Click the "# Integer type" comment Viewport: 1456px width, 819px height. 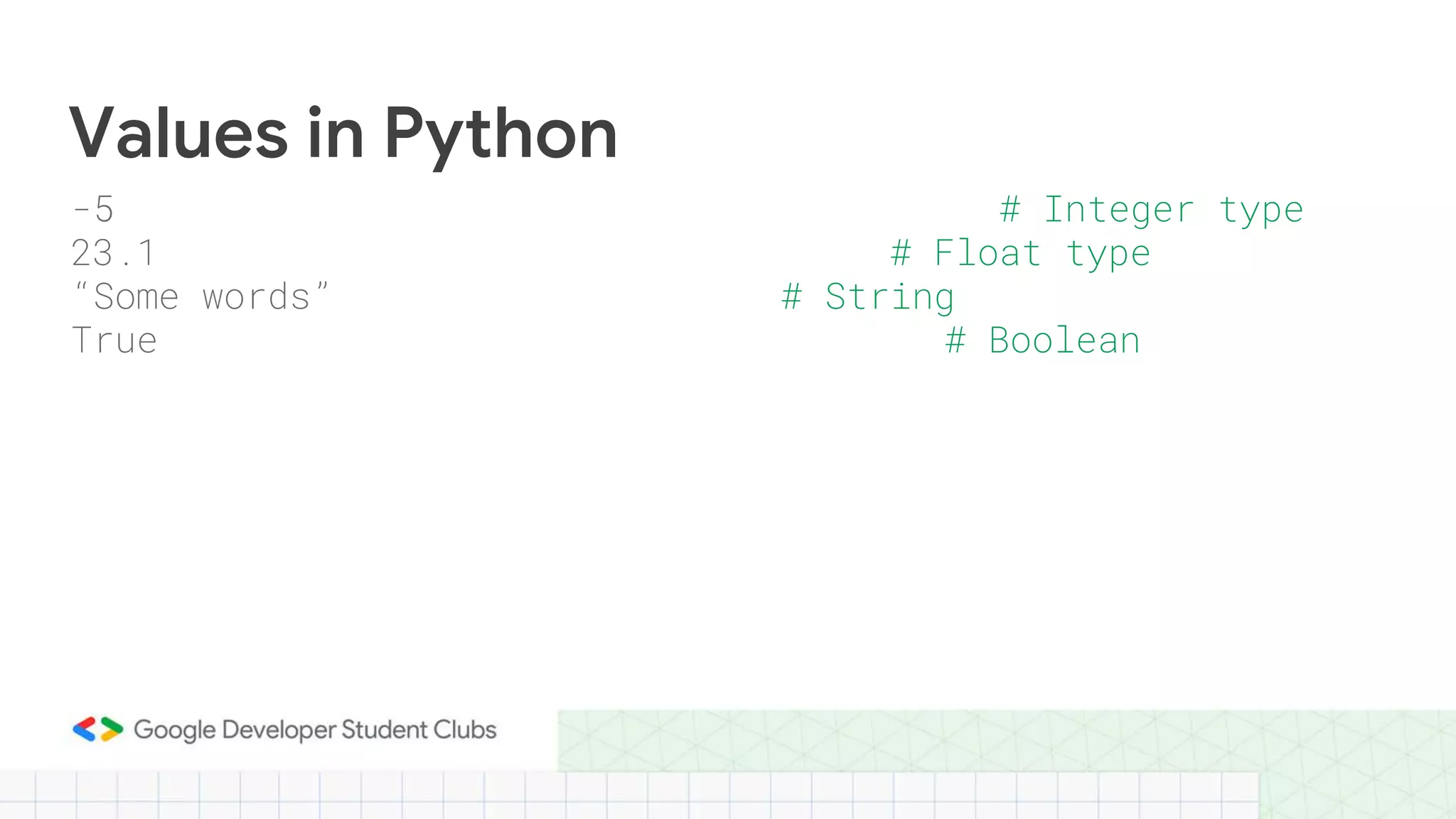pos(1152,210)
